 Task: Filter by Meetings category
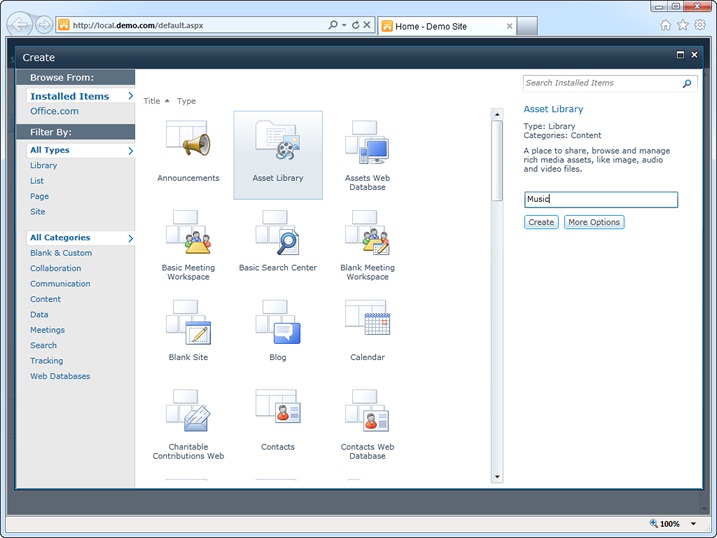[x=47, y=330]
